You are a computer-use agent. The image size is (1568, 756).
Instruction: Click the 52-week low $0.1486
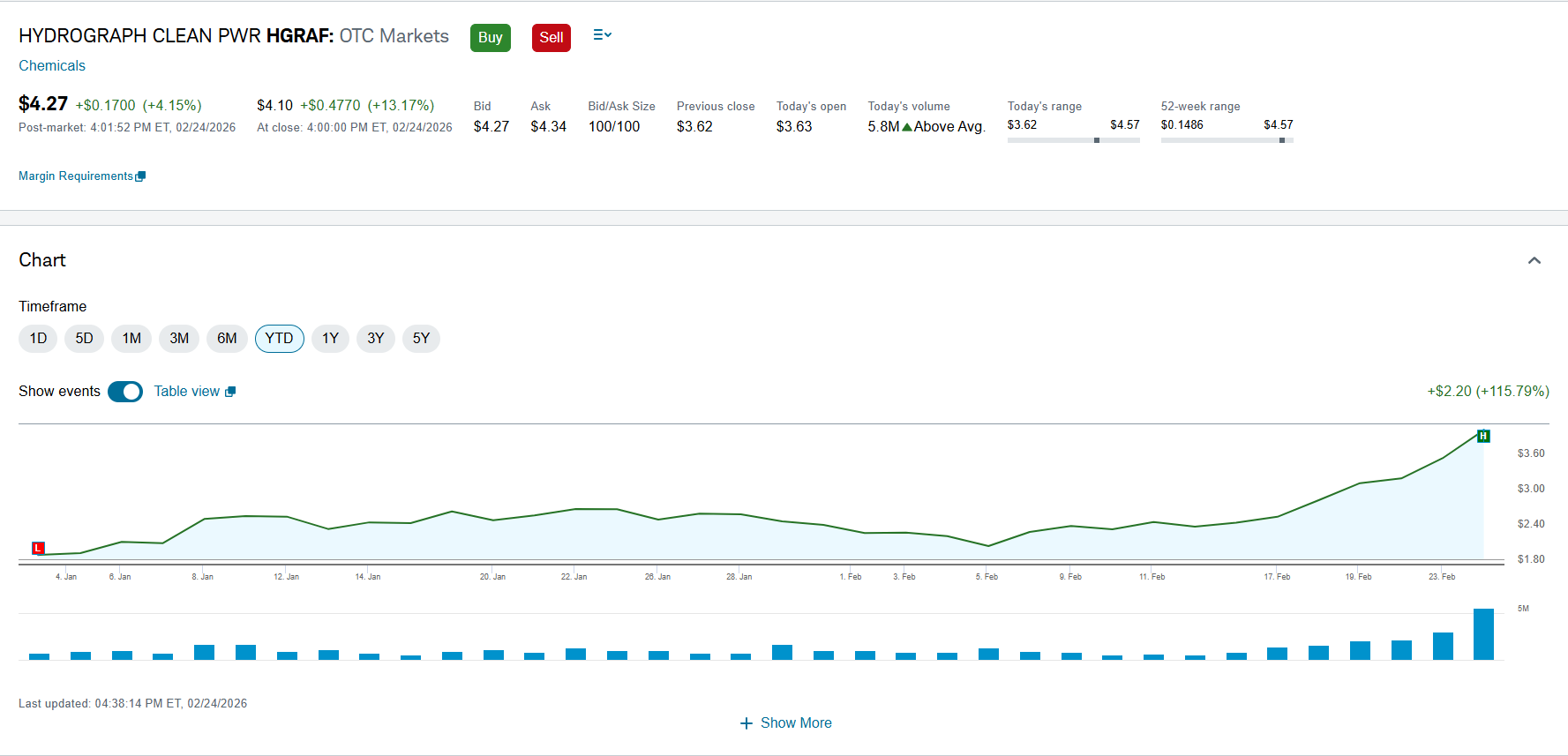coord(1182,125)
